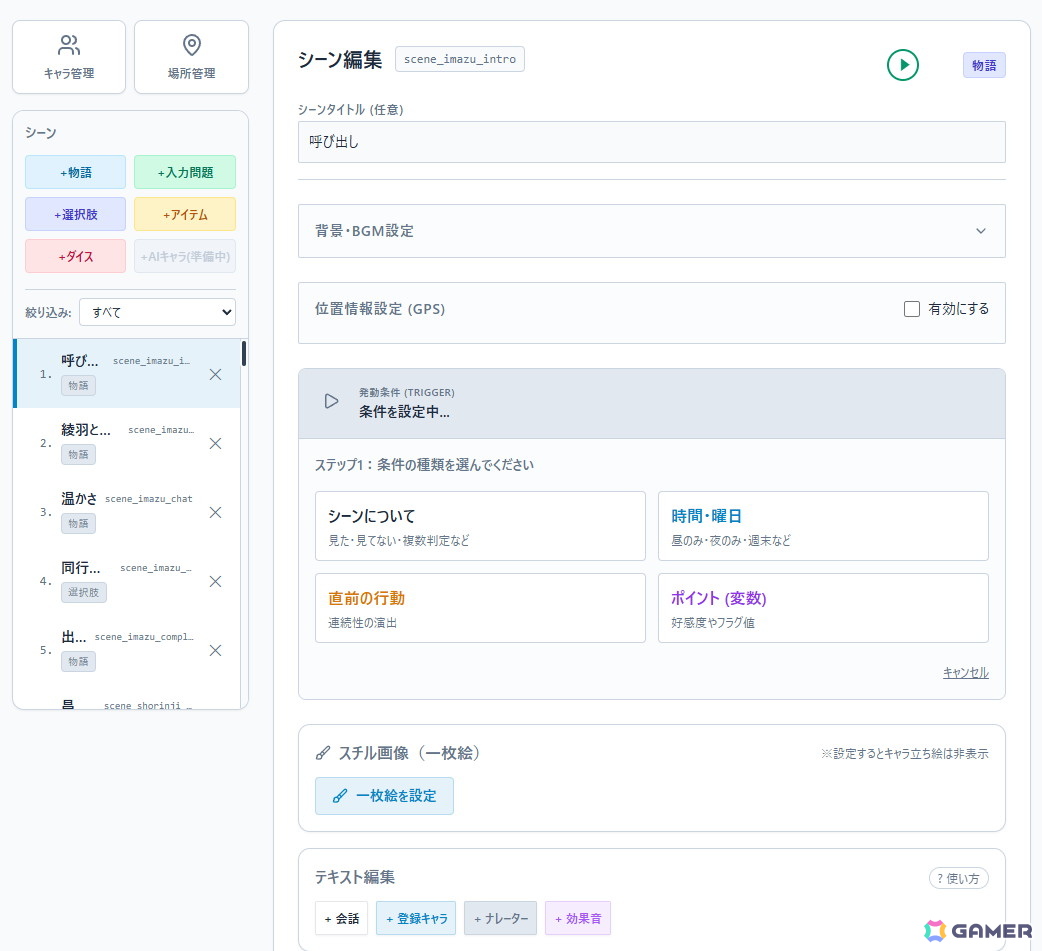
Task: Click the 物語 tag on scene 3
Action: 78,524
